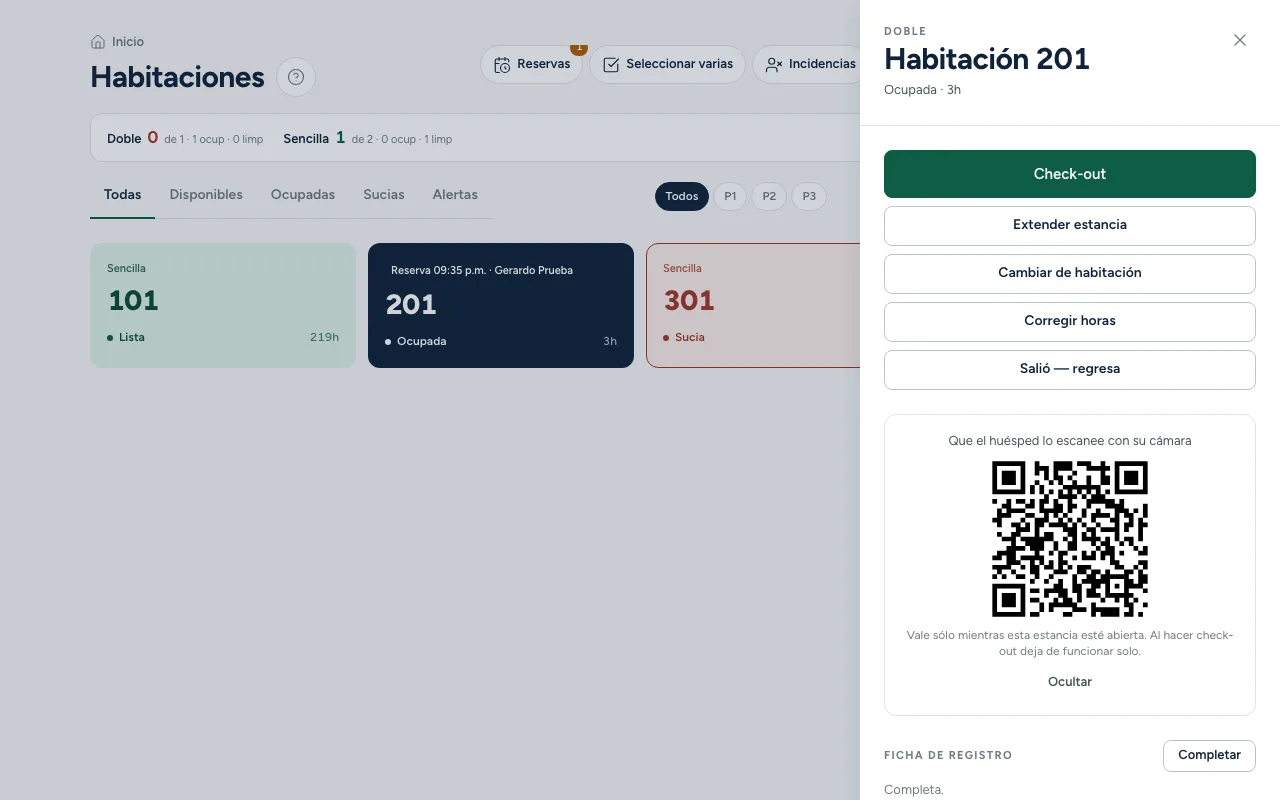Filter rooms by floor P1
Screen dimensions: 1280x800
(x=730, y=196)
